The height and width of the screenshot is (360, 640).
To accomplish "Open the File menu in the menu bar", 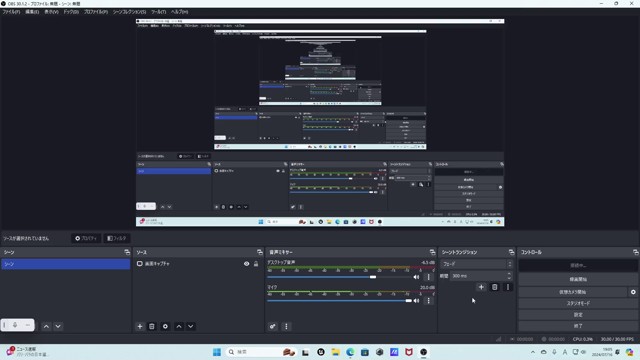I will 11,12.
